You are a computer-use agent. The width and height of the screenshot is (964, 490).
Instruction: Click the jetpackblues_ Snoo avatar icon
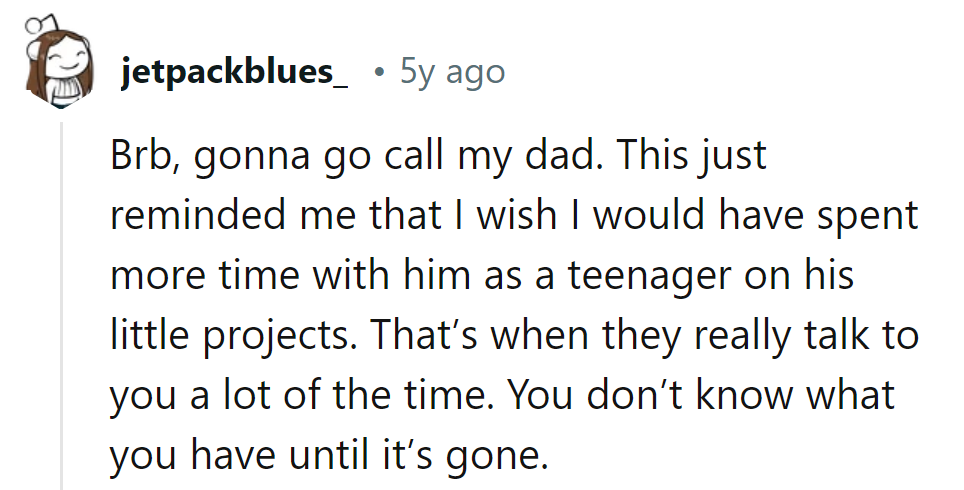click(54, 66)
